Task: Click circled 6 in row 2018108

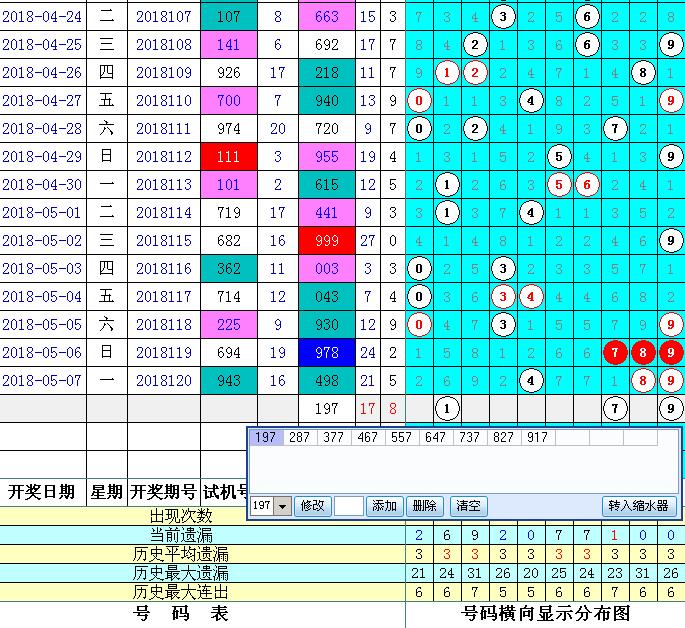Action: (587, 45)
